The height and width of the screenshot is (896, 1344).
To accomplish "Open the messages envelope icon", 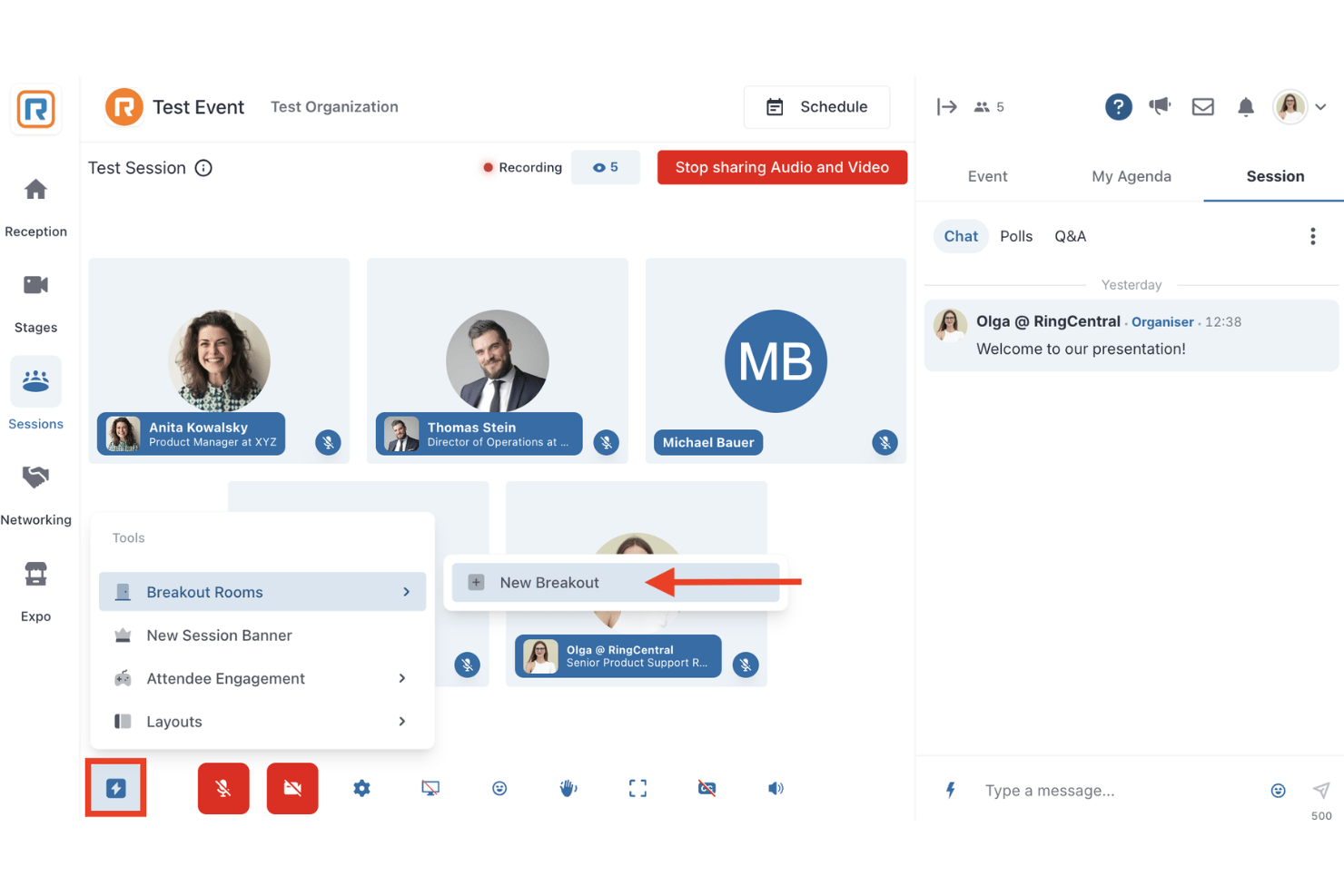I will [x=1202, y=107].
